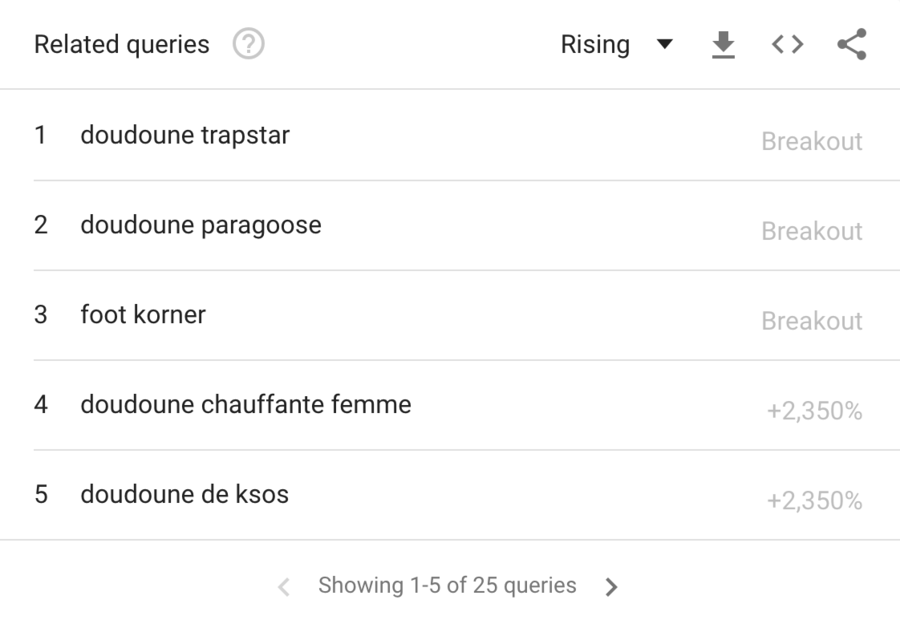Click the dropdown arrow beside Rising
Screen dimensions: 900x624
(x=665, y=45)
